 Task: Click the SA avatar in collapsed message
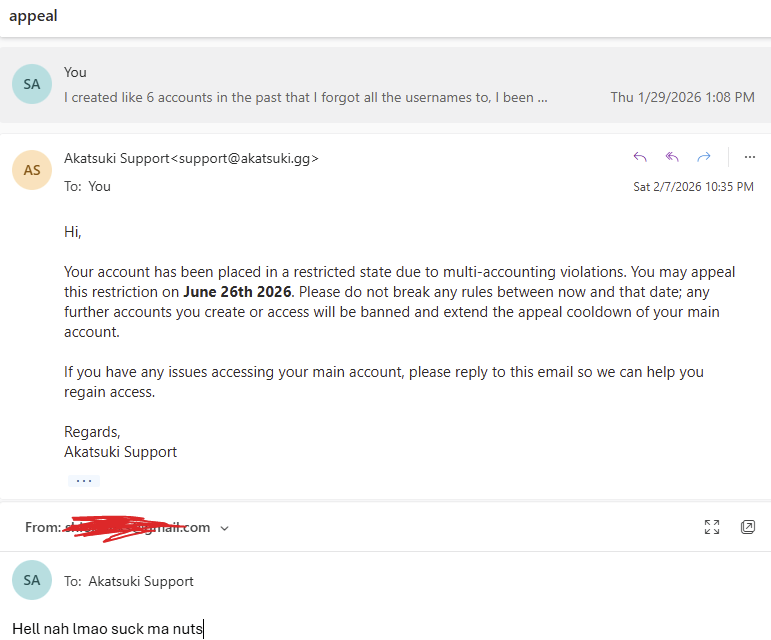(x=32, y=84)
